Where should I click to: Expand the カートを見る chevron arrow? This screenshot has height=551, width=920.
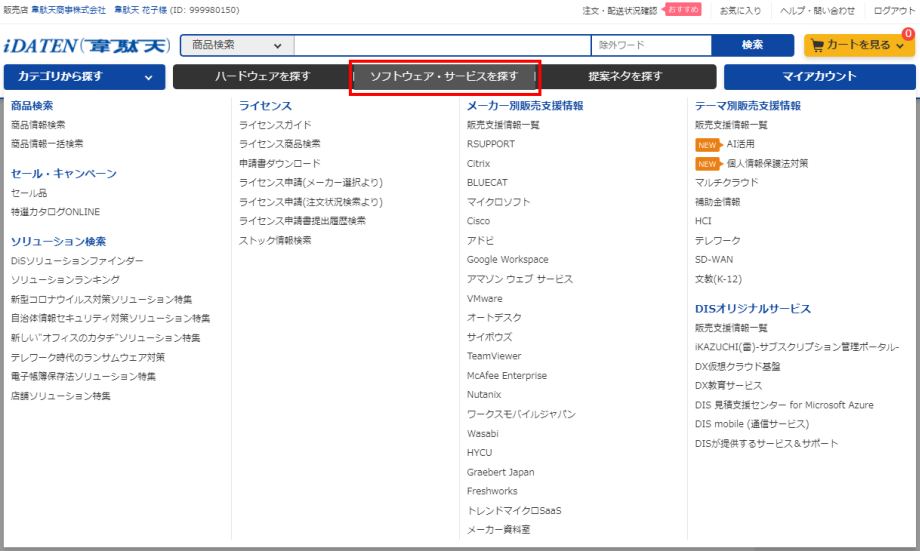tap(899, 45)
